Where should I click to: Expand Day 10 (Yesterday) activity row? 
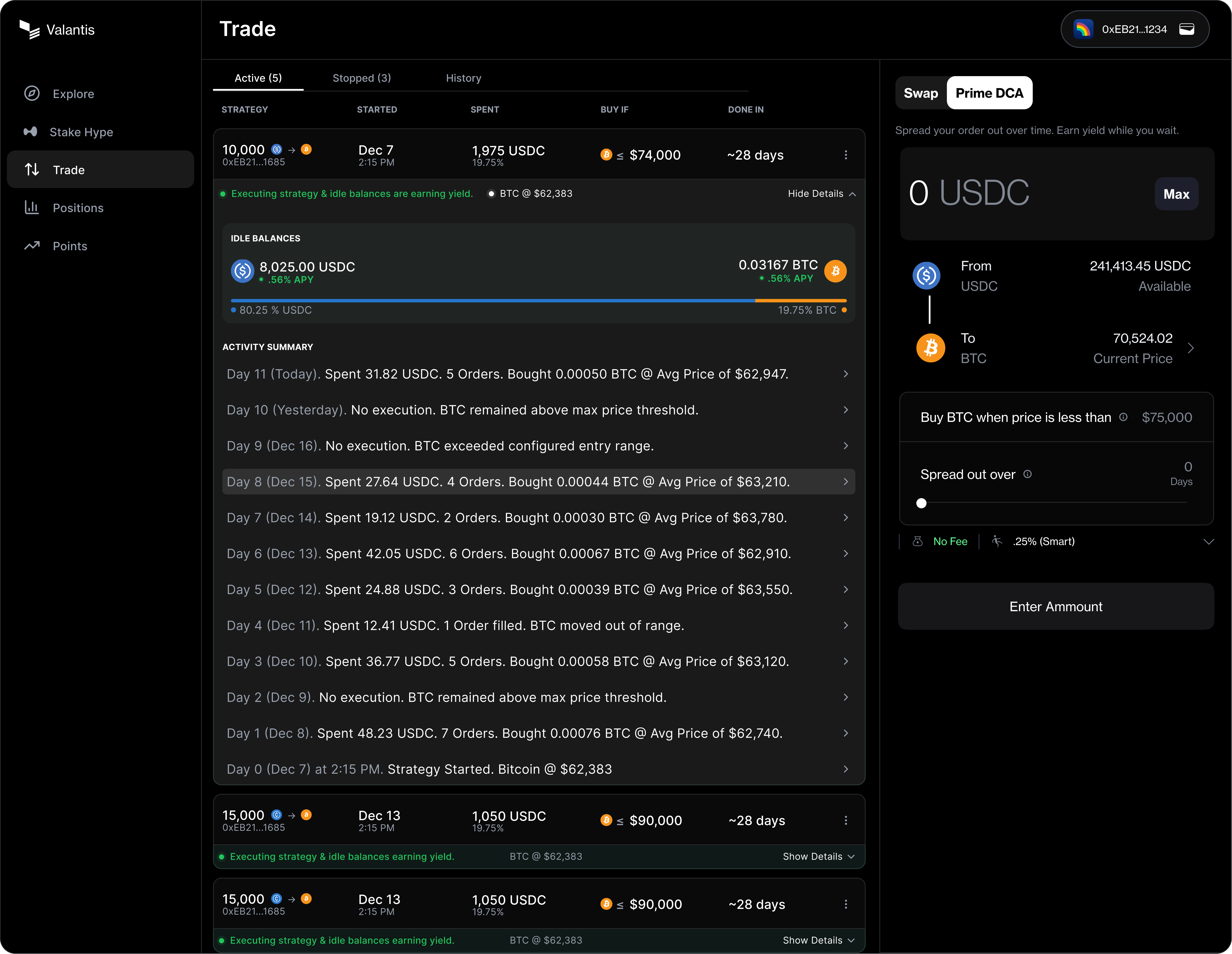539,410
